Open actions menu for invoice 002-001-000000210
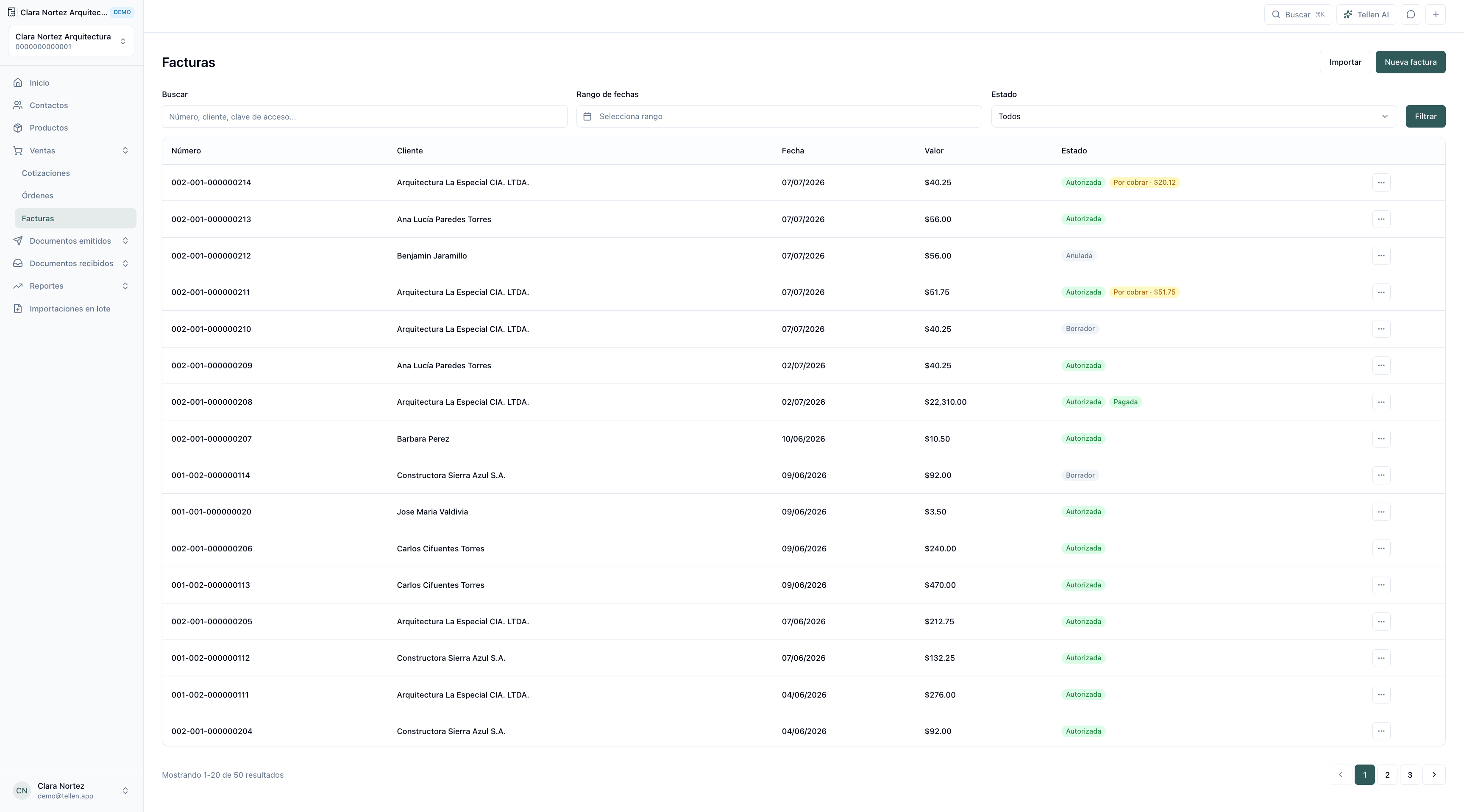 click(1381, 329)
